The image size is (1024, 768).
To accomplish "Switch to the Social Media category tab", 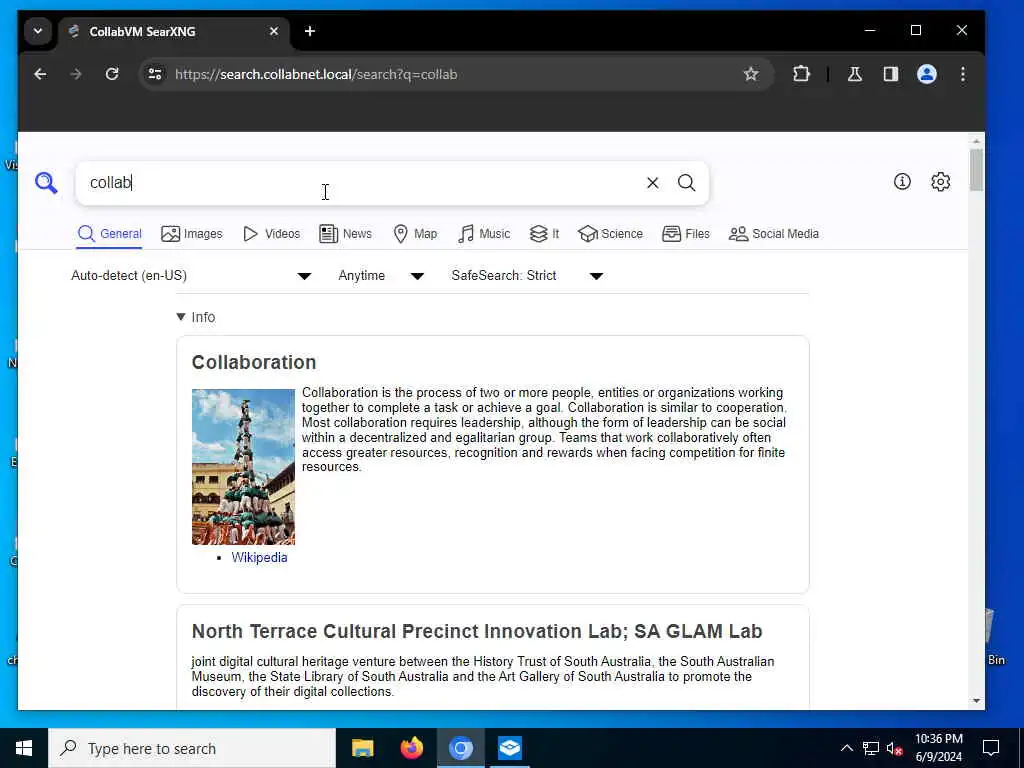I will tap(774, 234).
